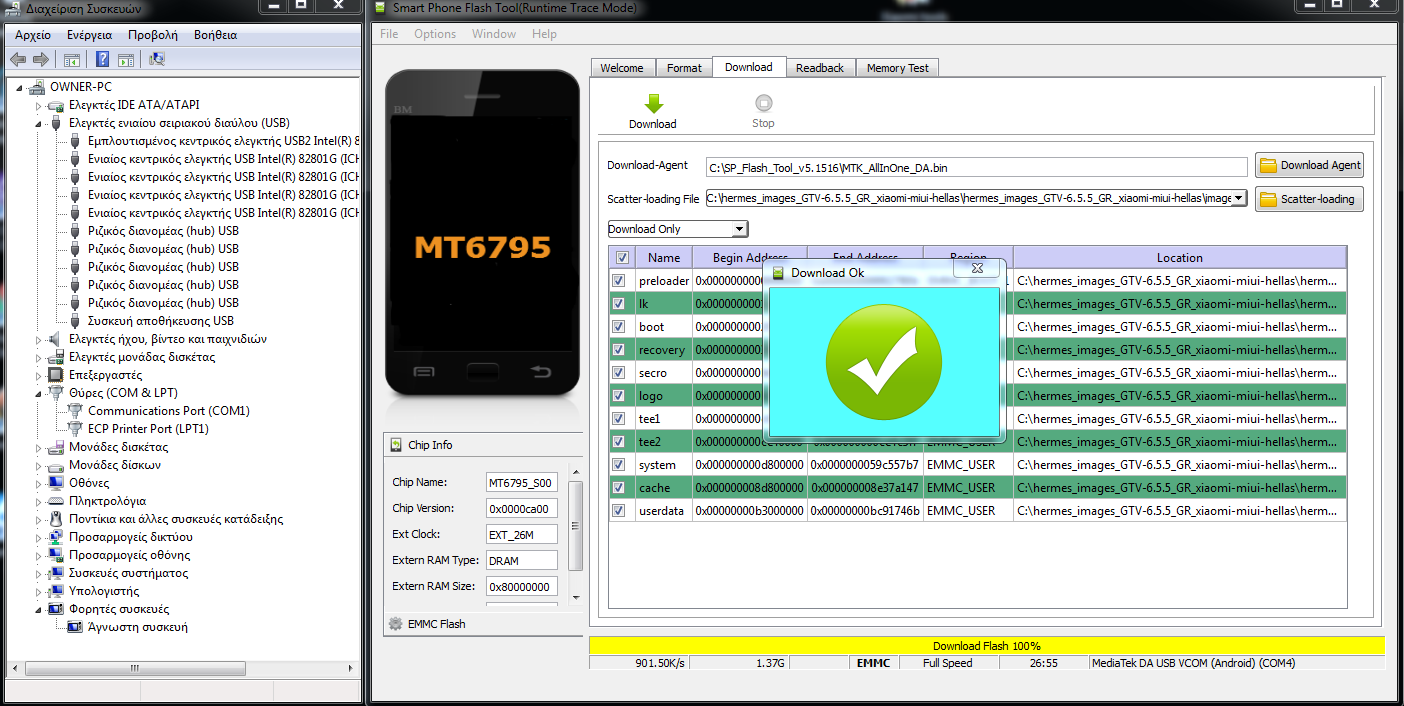Click the yellow Download Flash 100% progress bar
Image resolution: width=1404 pixels, height=706 pixels.
[986, 646]
